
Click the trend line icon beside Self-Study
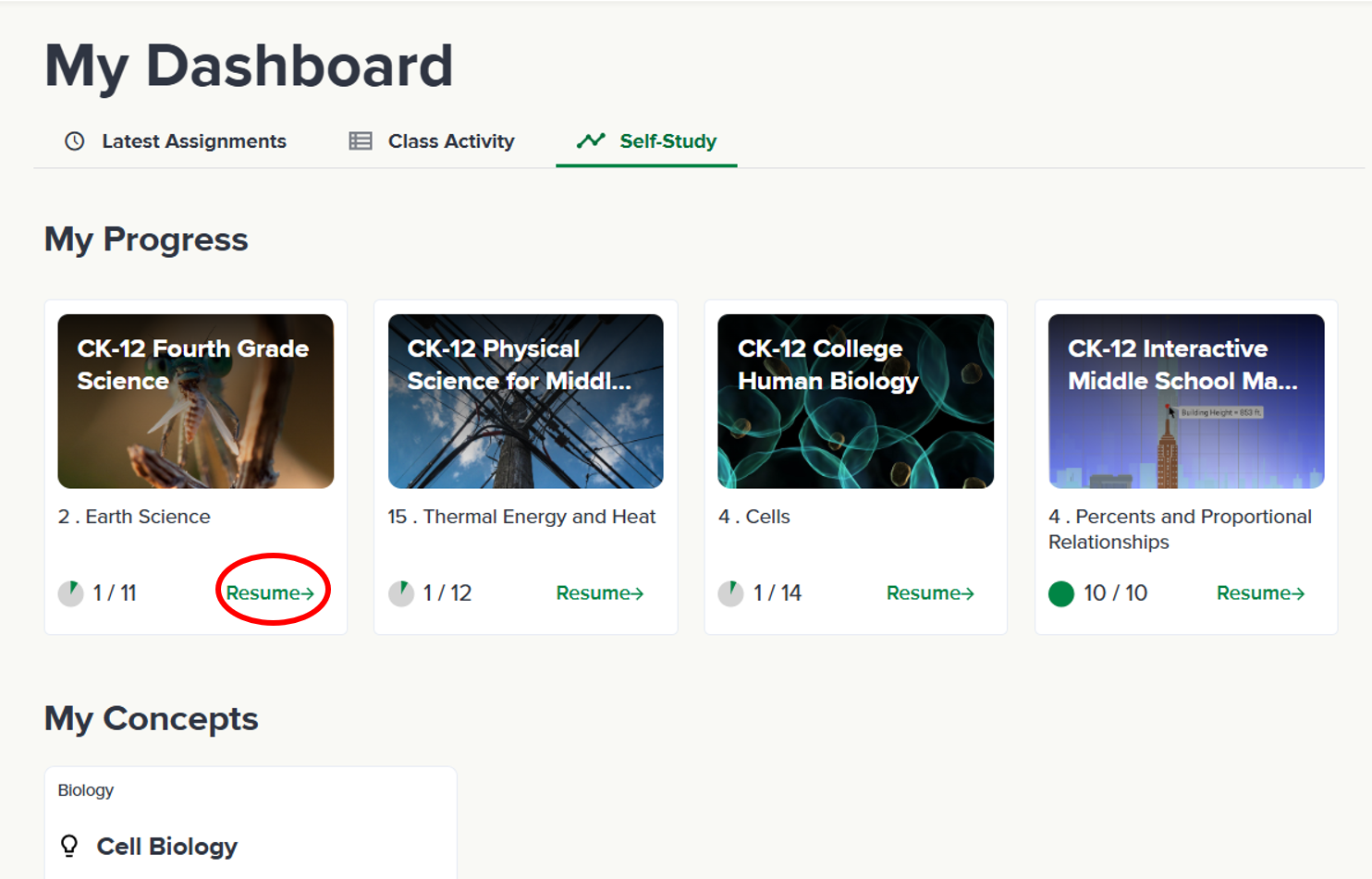(x=591, y=140)
